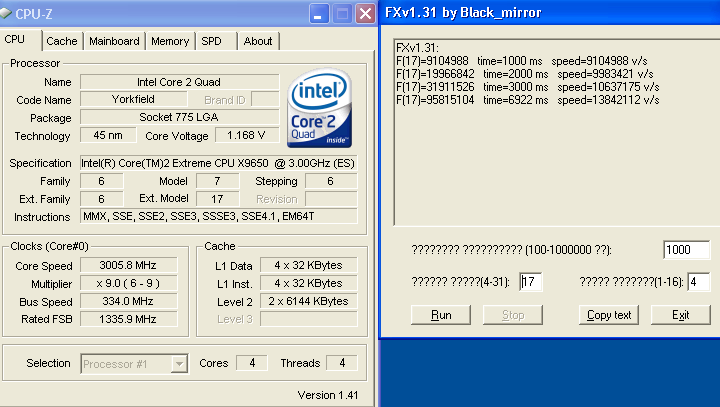Click the 'FXv1.31:' header line in output

[x=417, y=48]
